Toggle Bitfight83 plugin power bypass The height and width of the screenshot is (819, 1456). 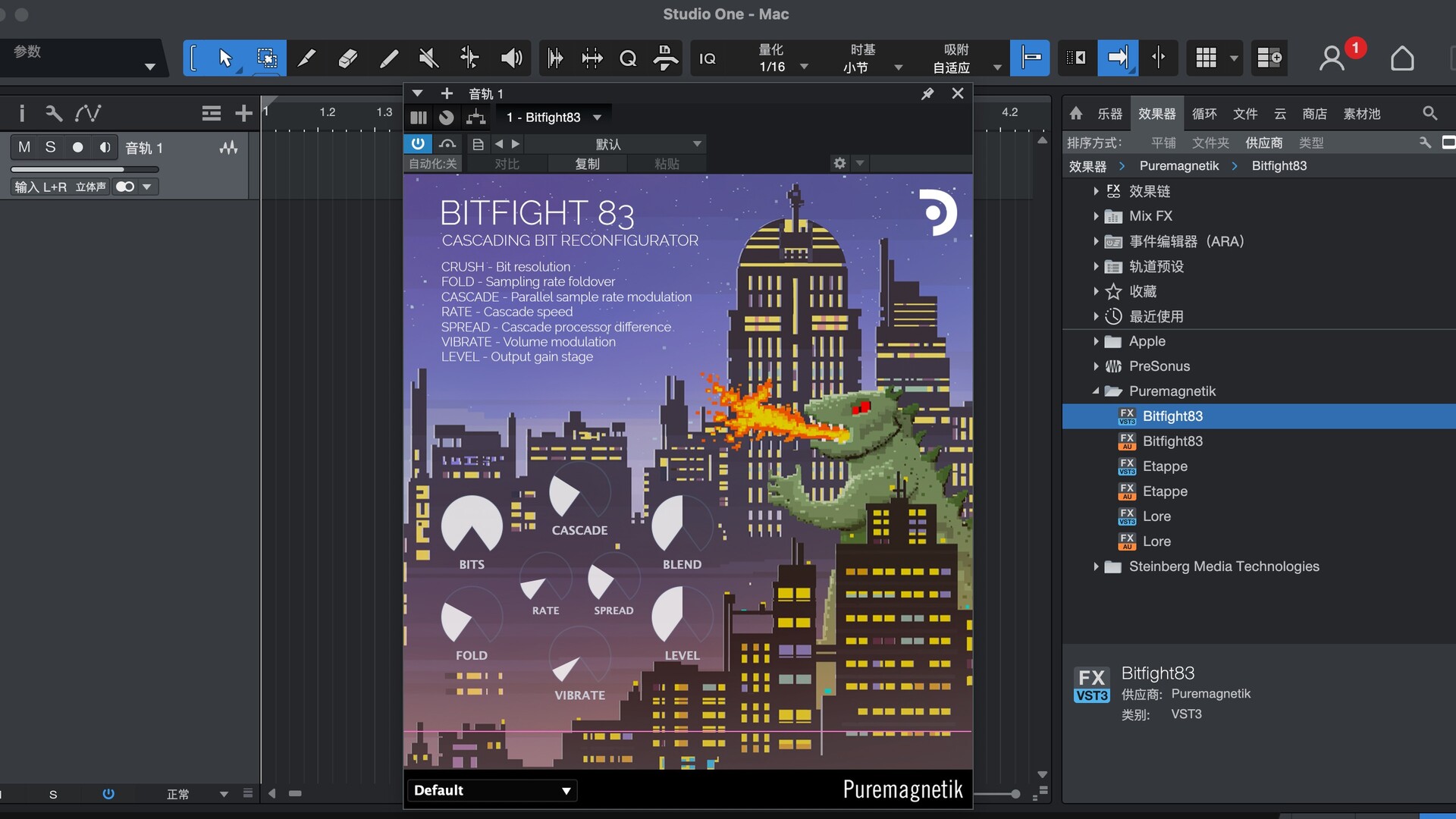pyautogui.click(x=418, y=143)
